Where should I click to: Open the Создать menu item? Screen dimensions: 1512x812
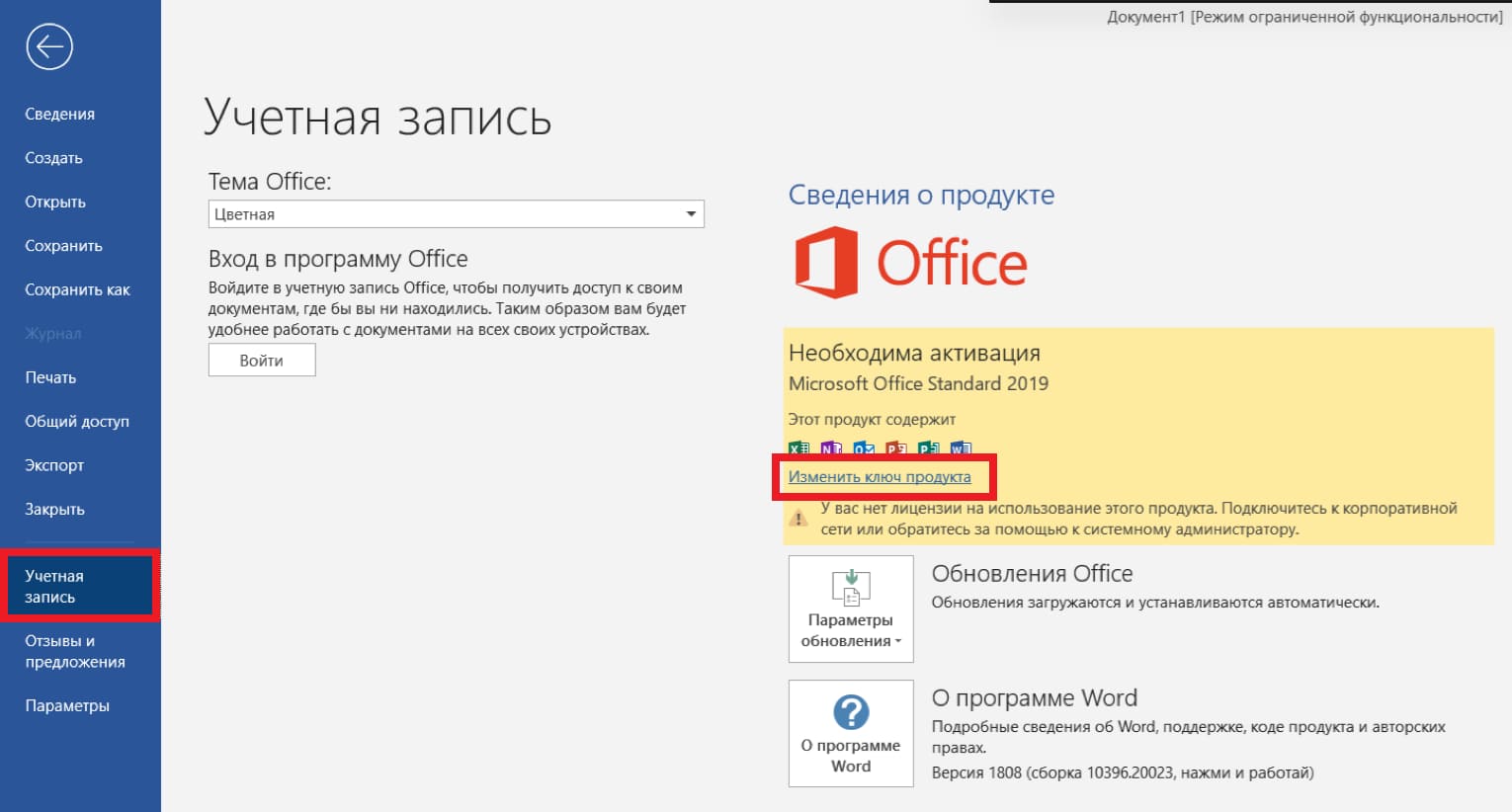click(x=53, y=158)
